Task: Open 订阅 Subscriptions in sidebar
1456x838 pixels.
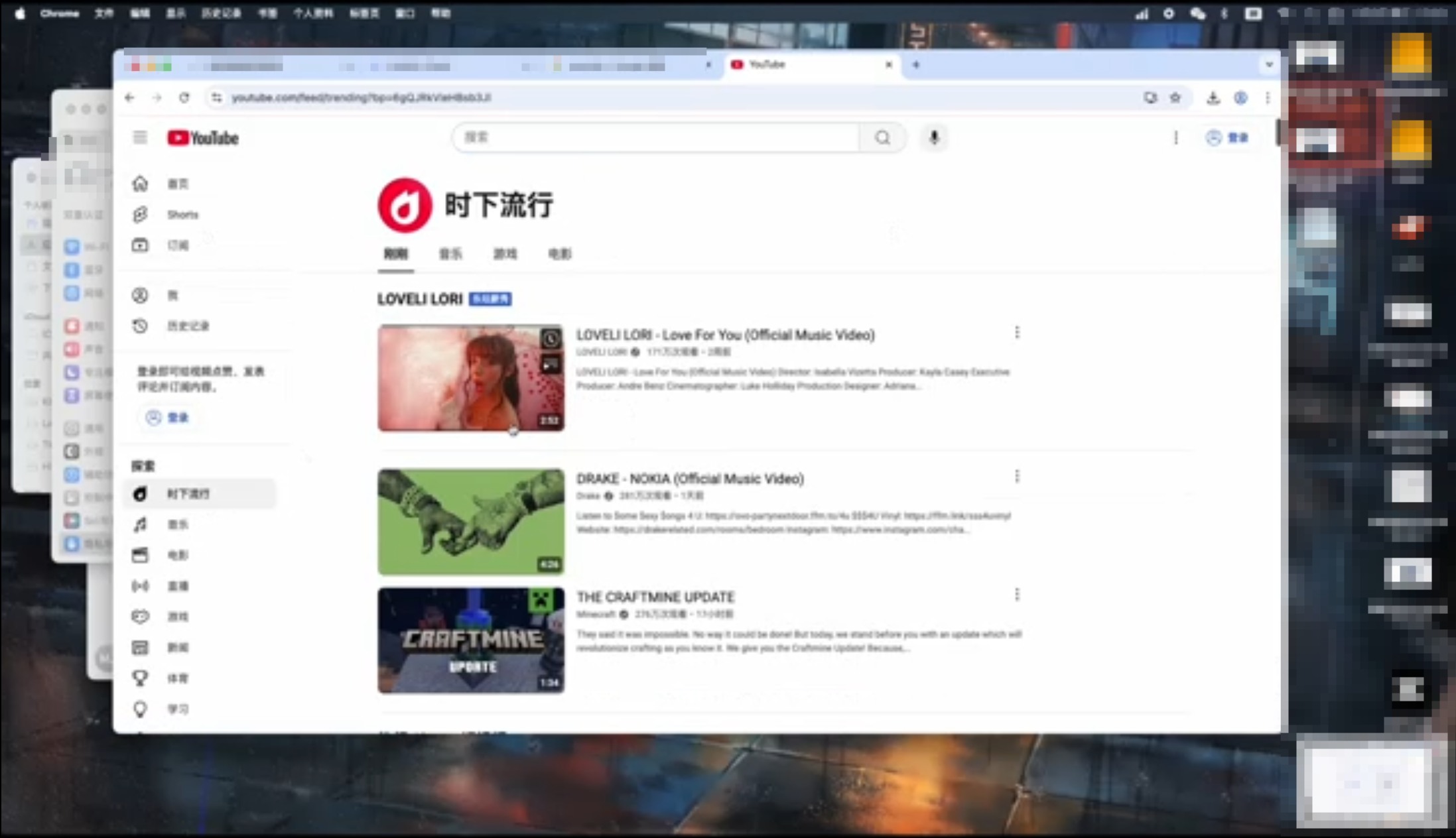Action: [199, 245]
